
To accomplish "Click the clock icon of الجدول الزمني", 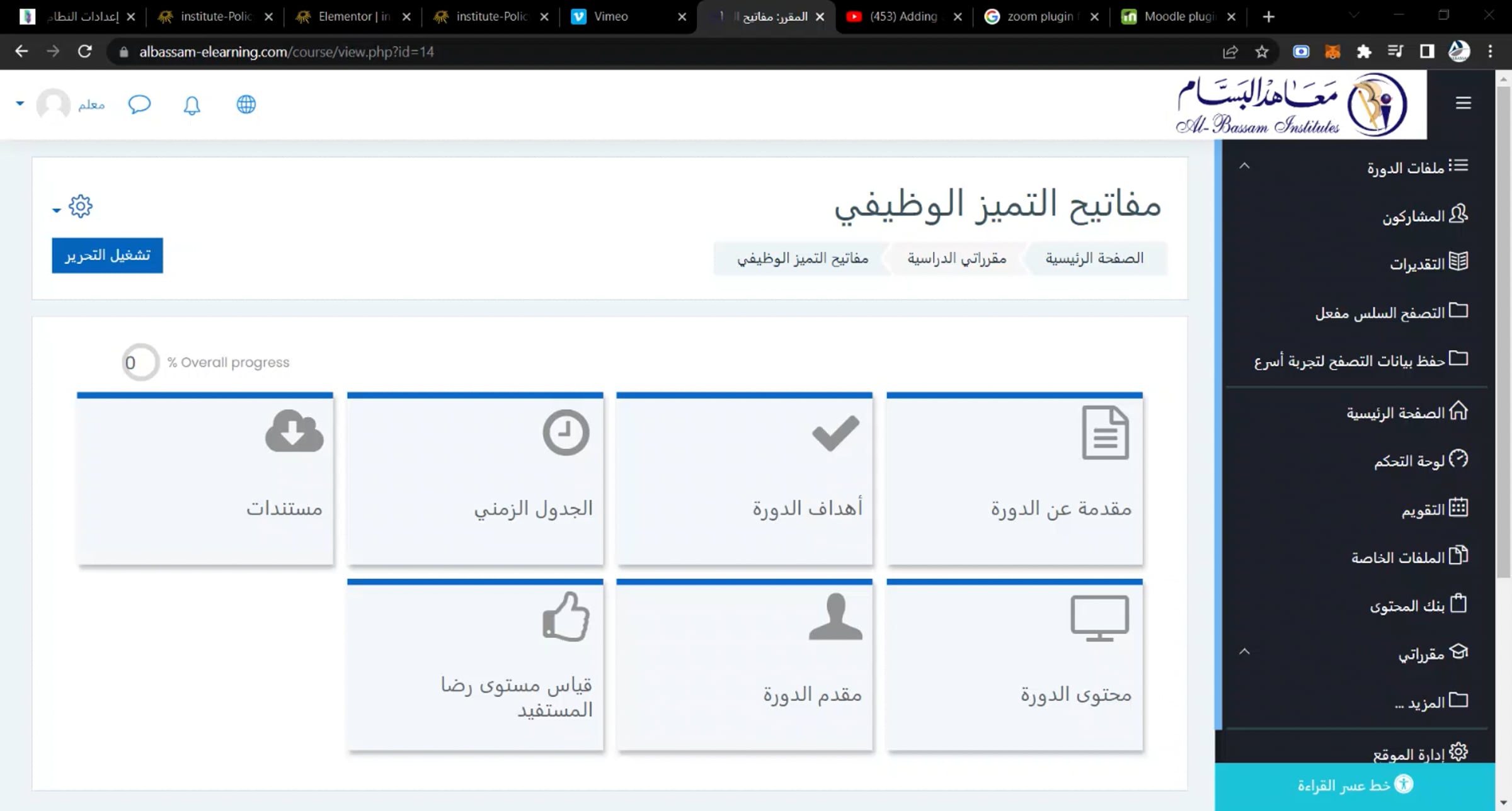I will [x=566, y=433].
